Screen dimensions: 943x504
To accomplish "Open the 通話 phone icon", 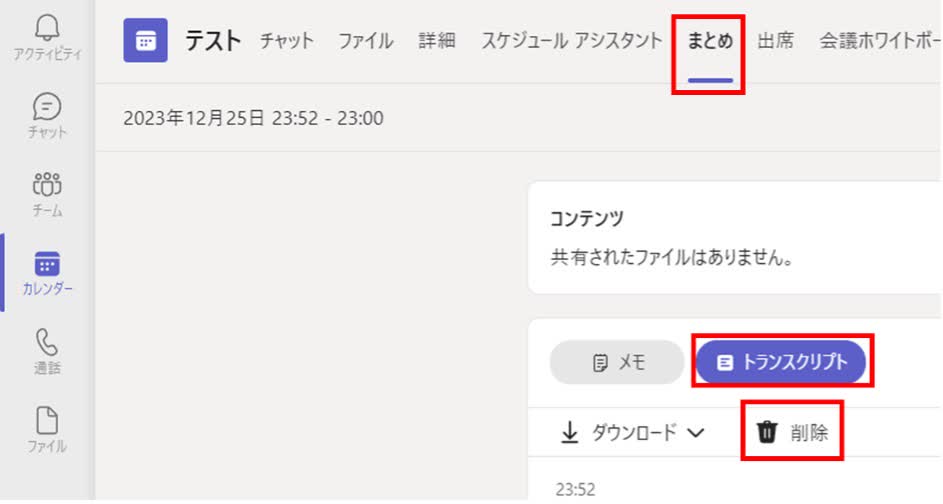I will coord(47,342).
